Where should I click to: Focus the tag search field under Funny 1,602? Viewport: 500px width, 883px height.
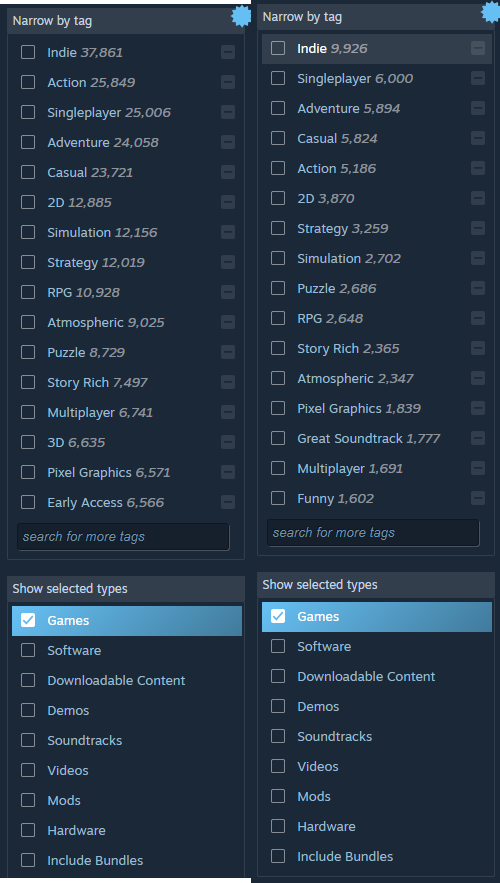(x=373, y=533)
